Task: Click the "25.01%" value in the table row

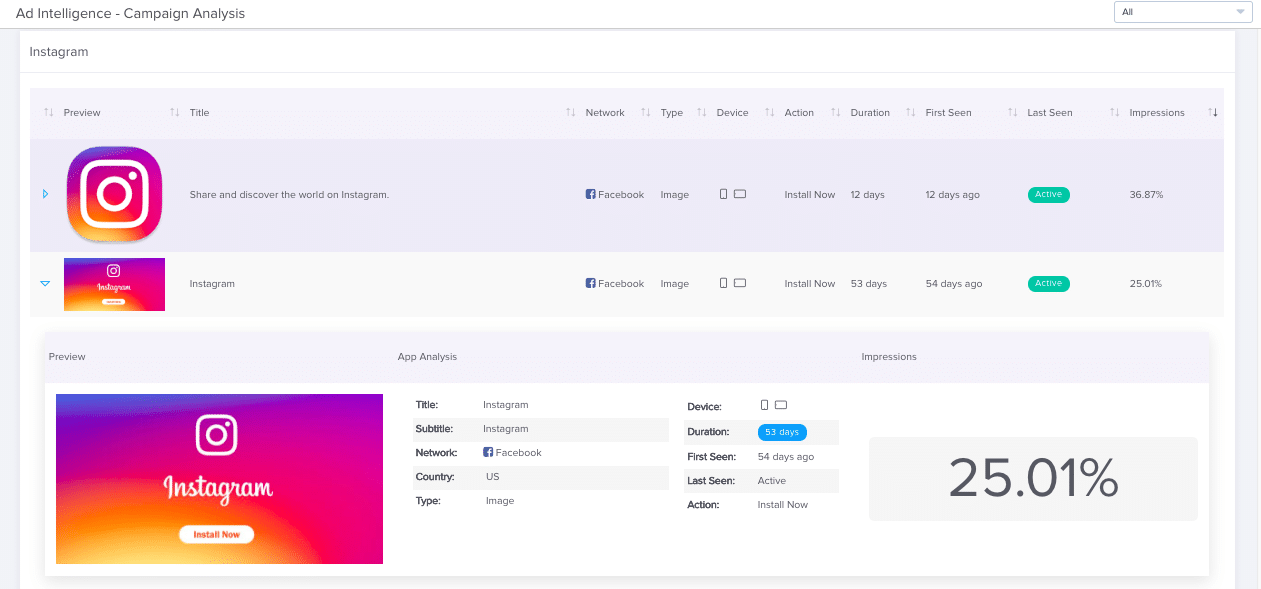Action: click(1146, 284)
